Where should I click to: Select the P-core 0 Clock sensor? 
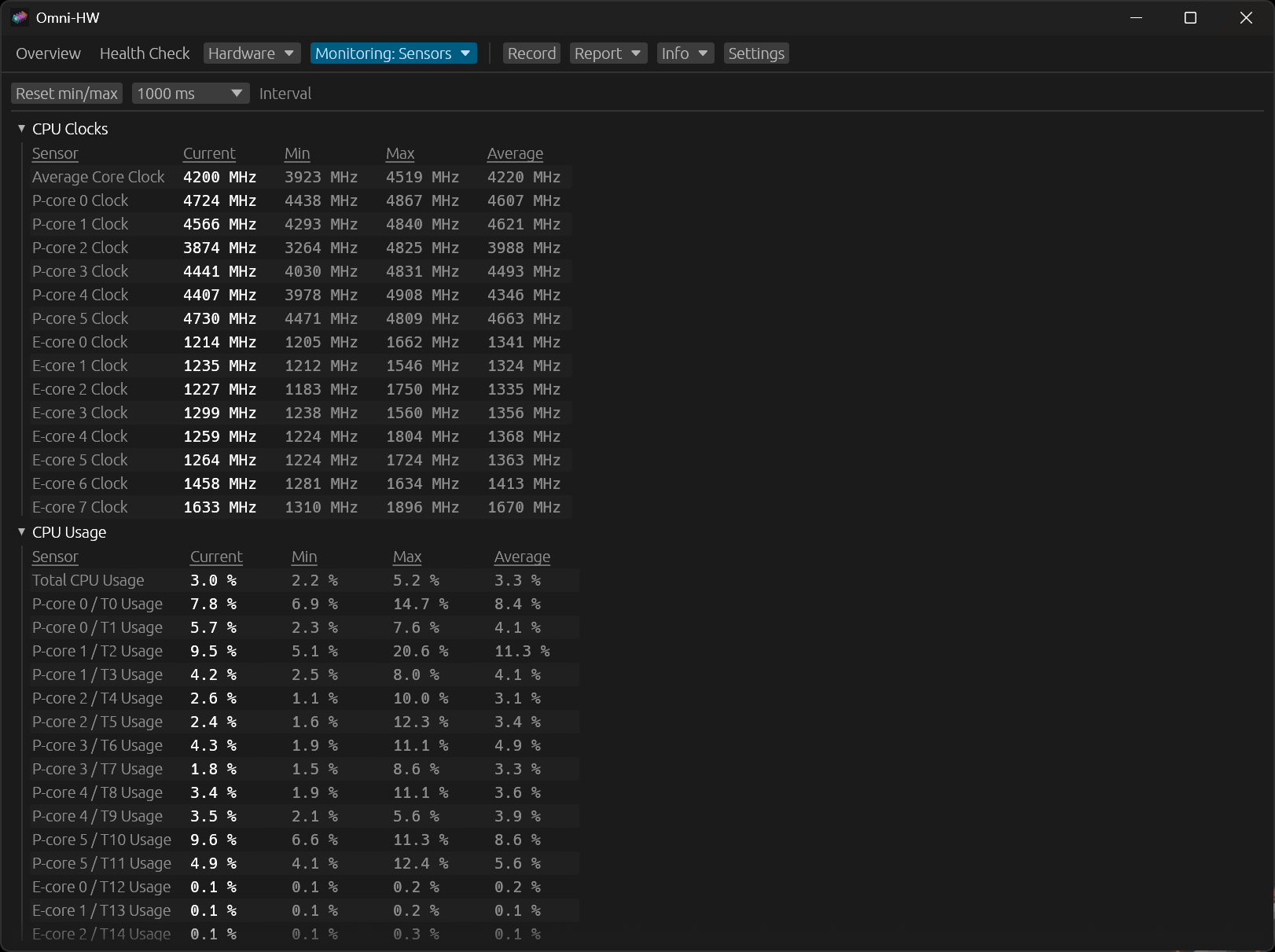click(x=300, y=200)
